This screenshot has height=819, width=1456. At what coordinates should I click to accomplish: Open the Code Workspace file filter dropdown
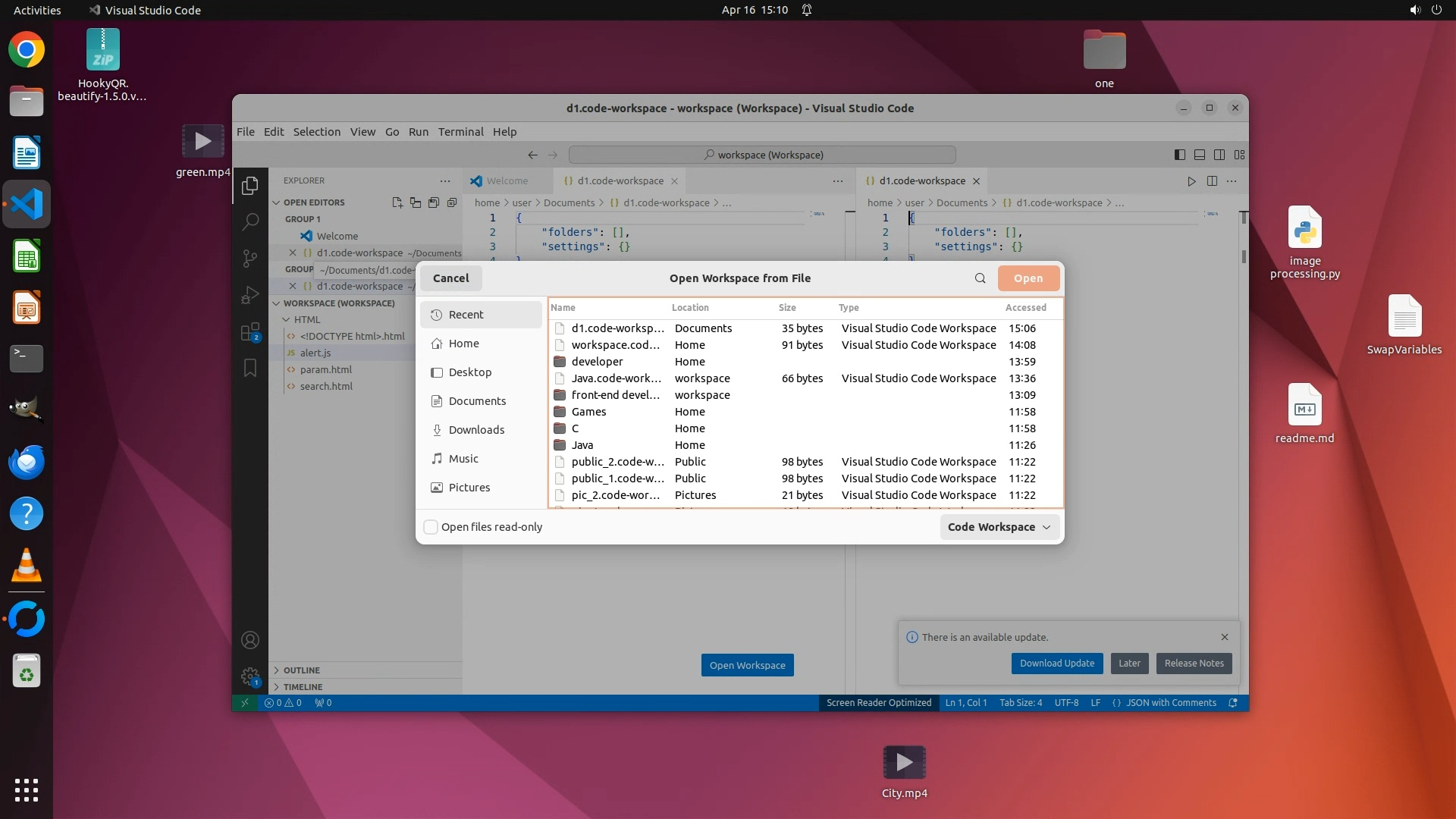pyautogui.click(x=999, y=527)
